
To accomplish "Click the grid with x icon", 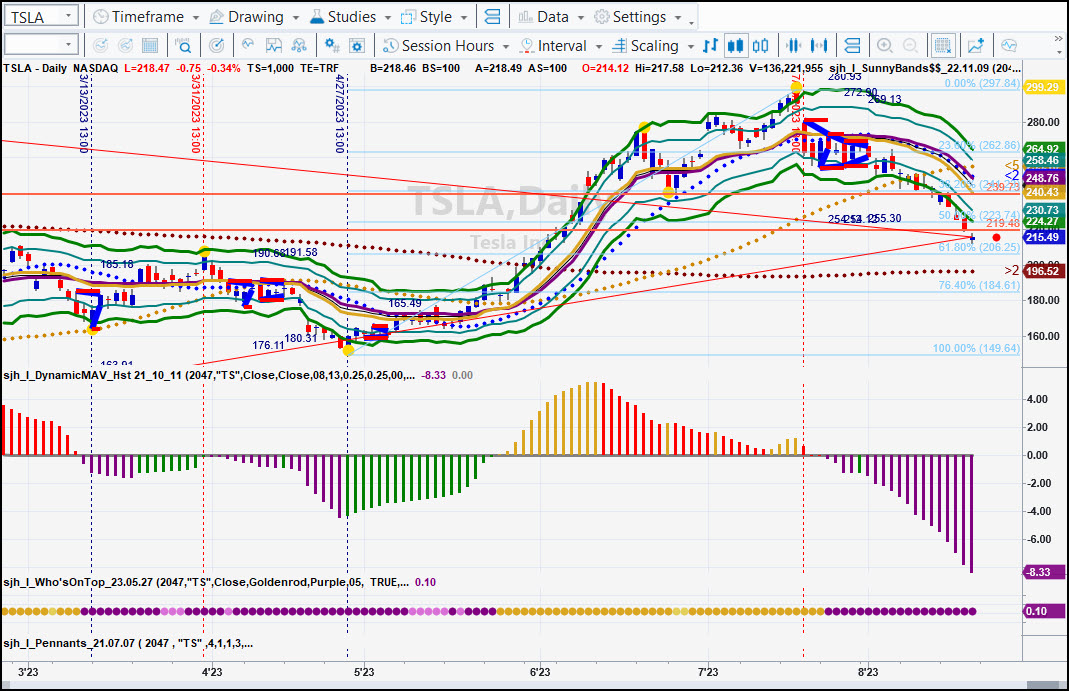I will 943,46.
